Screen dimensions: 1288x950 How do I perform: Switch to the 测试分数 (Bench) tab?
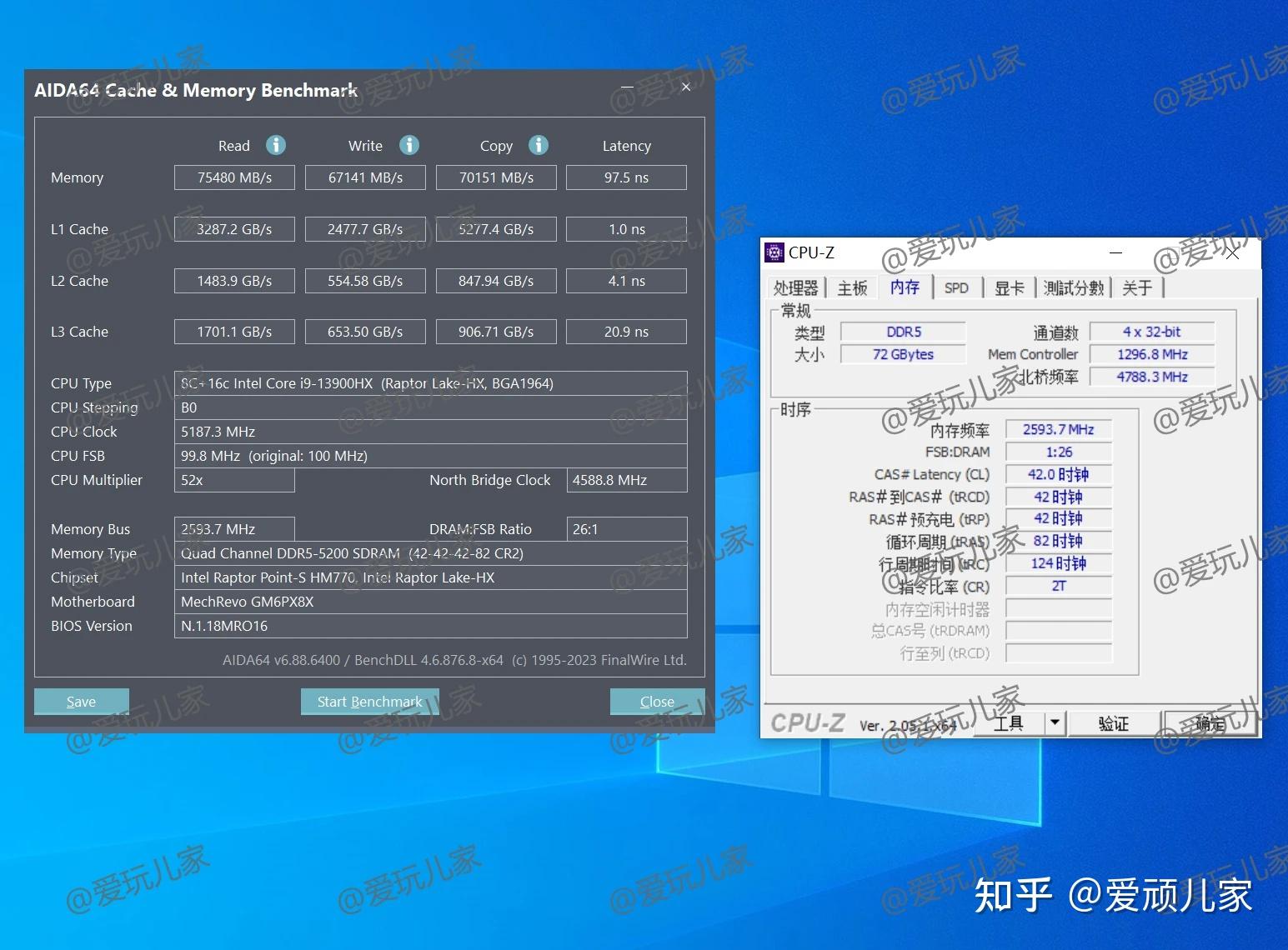1073,287
